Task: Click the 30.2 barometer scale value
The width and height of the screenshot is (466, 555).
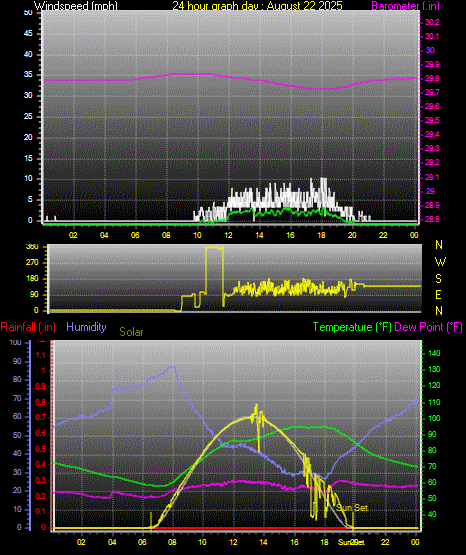Action: pyautogui.click(x=432, y=22)
